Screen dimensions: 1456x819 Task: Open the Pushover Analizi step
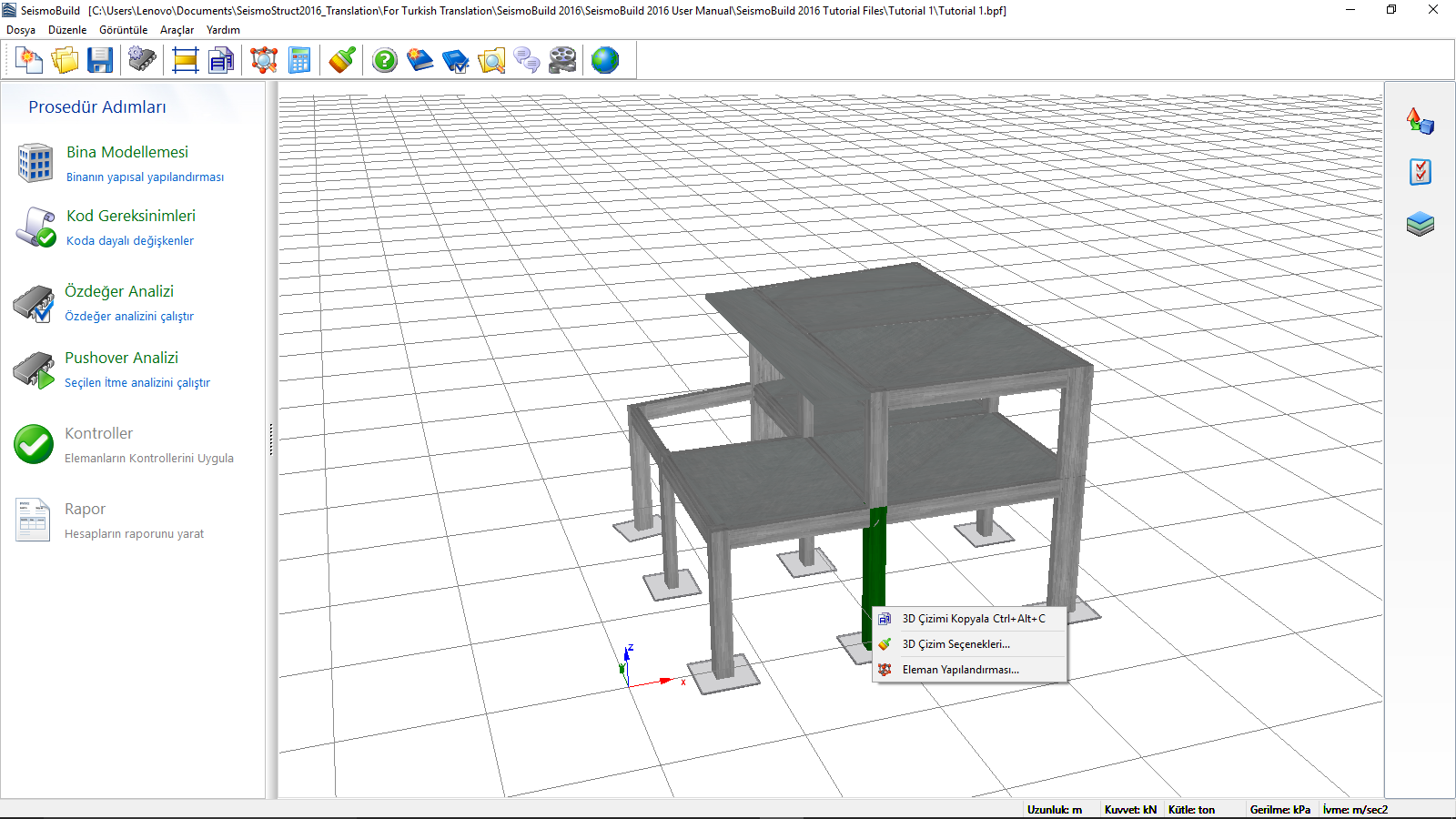pyautogui.click(x=121, y=359)
